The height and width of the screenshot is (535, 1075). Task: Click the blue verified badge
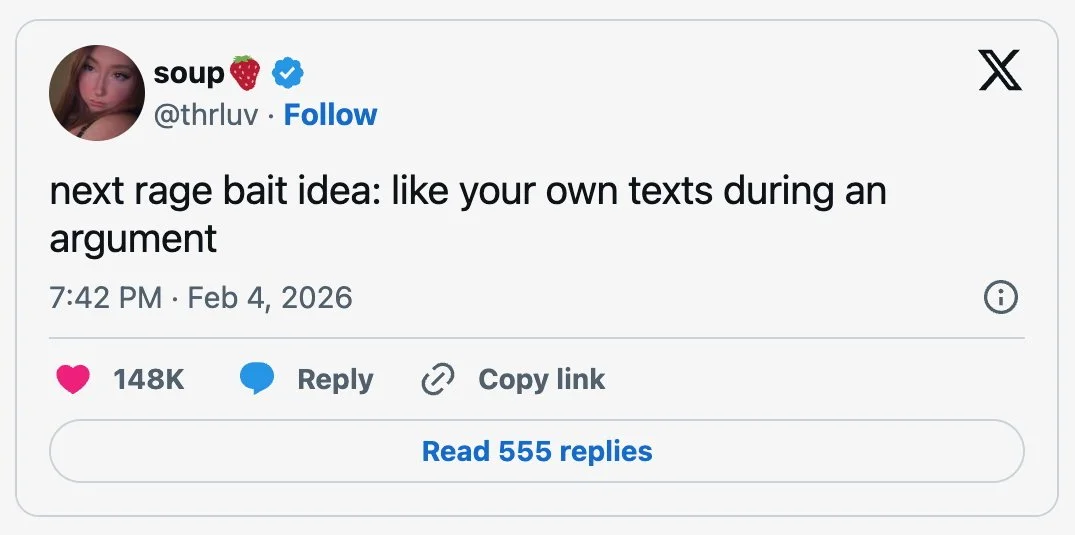tap(289, 73)
